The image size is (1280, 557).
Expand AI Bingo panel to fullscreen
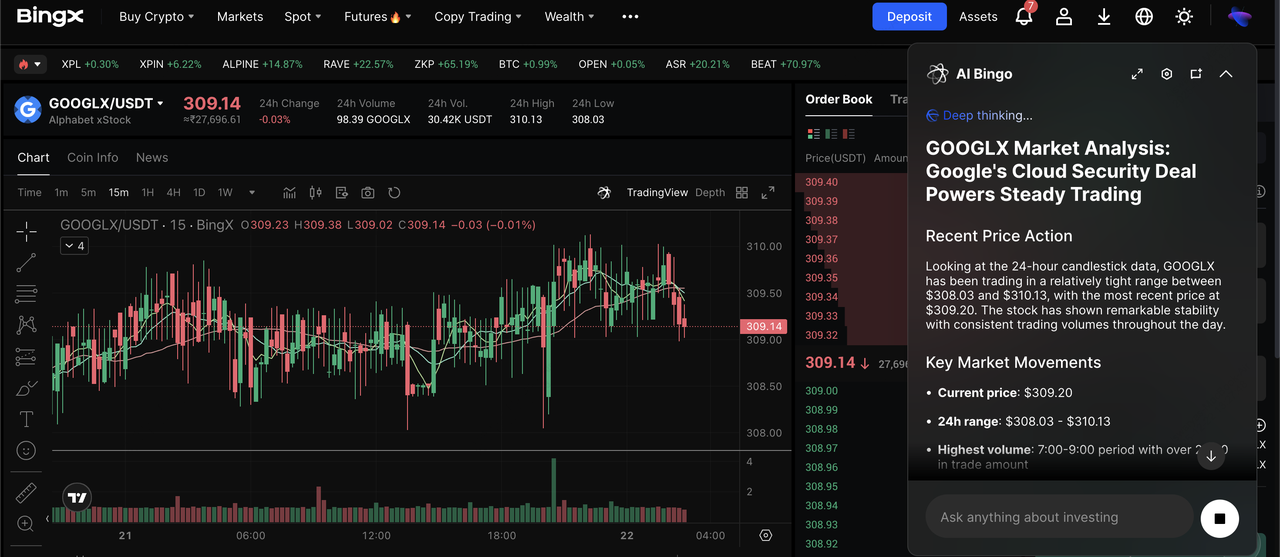pos(1137,74)
